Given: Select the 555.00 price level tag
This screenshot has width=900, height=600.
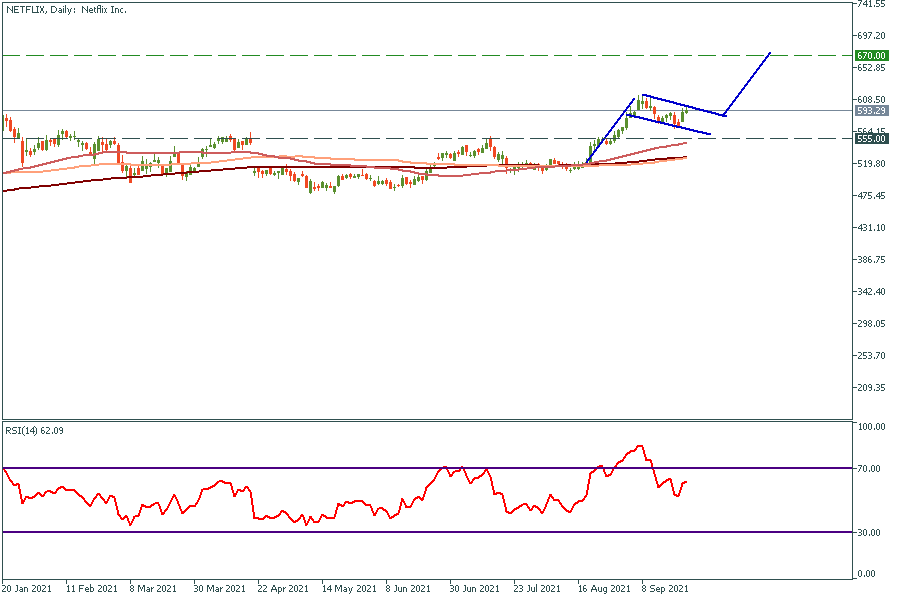Looking at the screenshot, I should point(872,139).
